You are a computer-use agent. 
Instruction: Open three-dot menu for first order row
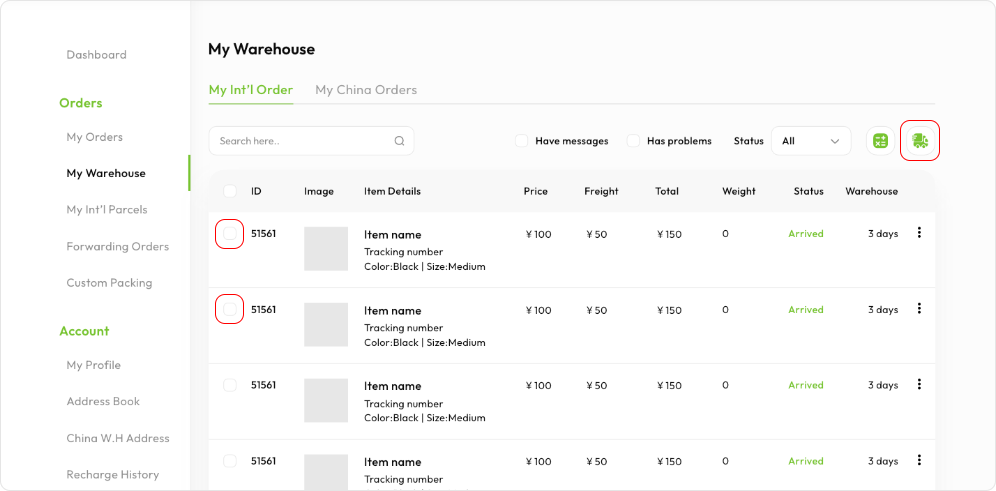pyautogui.click(x=919, y=233)
